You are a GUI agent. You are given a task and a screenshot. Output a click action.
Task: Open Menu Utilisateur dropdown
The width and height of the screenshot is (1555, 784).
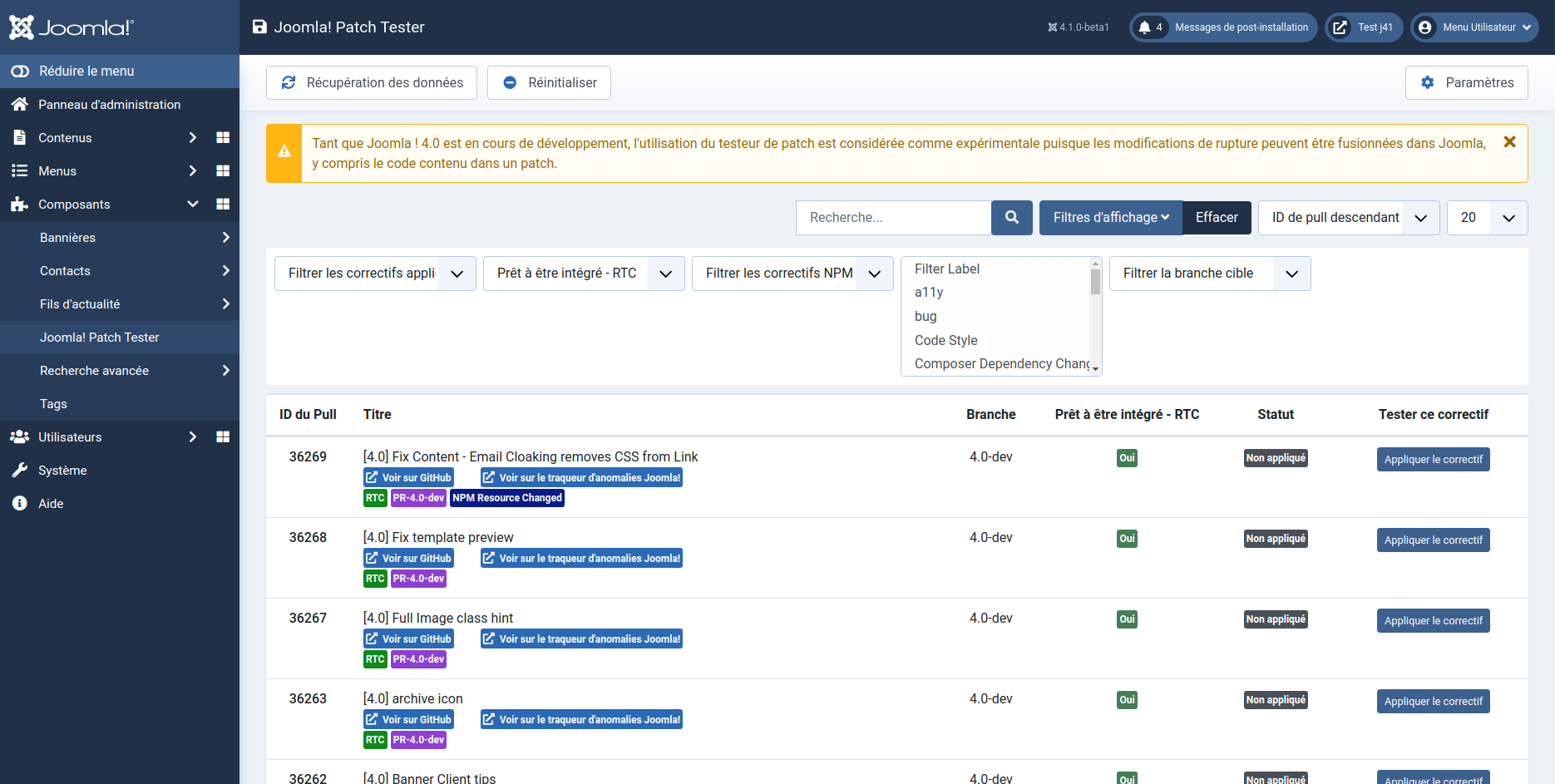[x=1474, y=27]
